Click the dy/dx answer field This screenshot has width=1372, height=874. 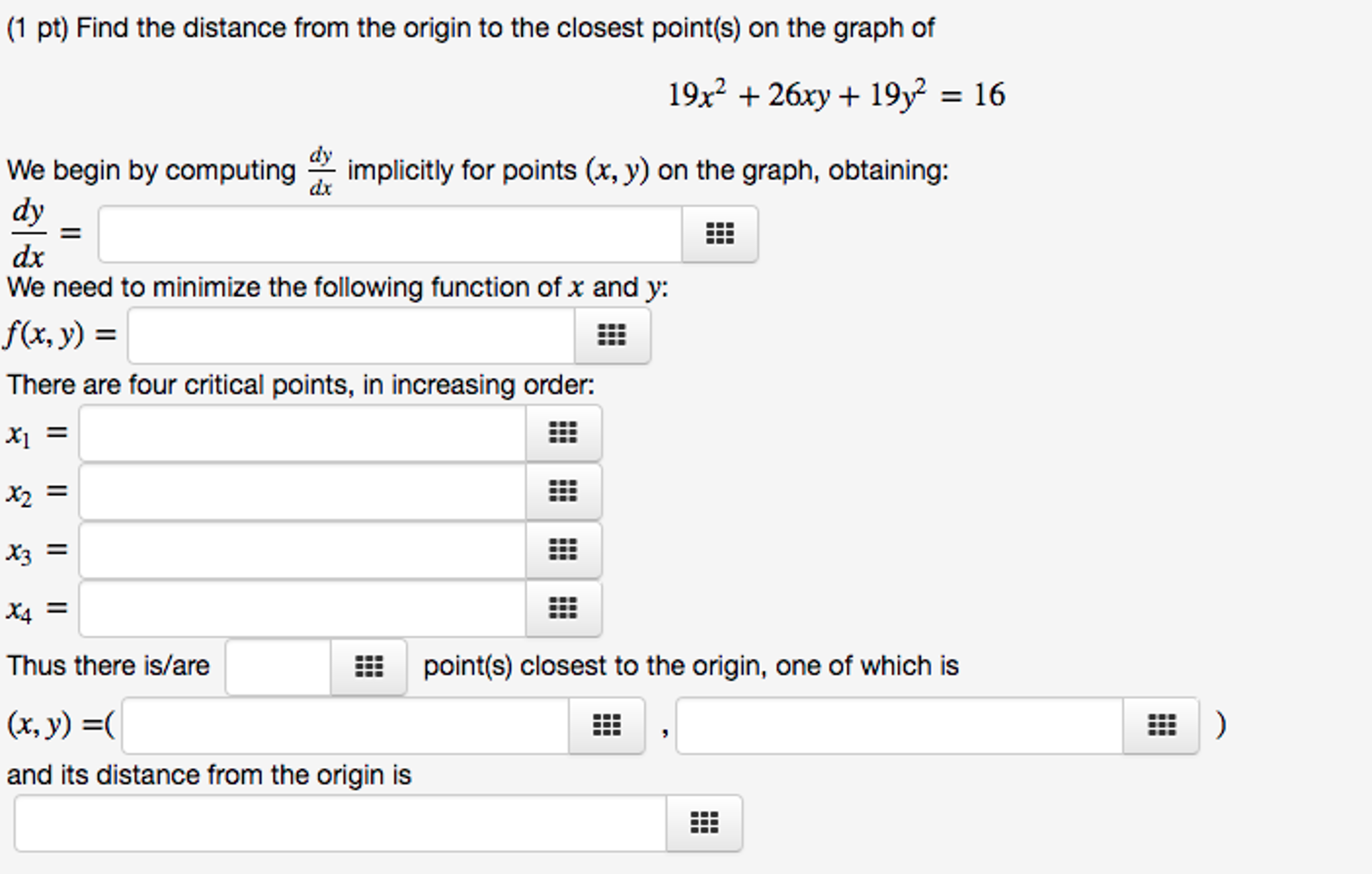click(x=389, y=233)
